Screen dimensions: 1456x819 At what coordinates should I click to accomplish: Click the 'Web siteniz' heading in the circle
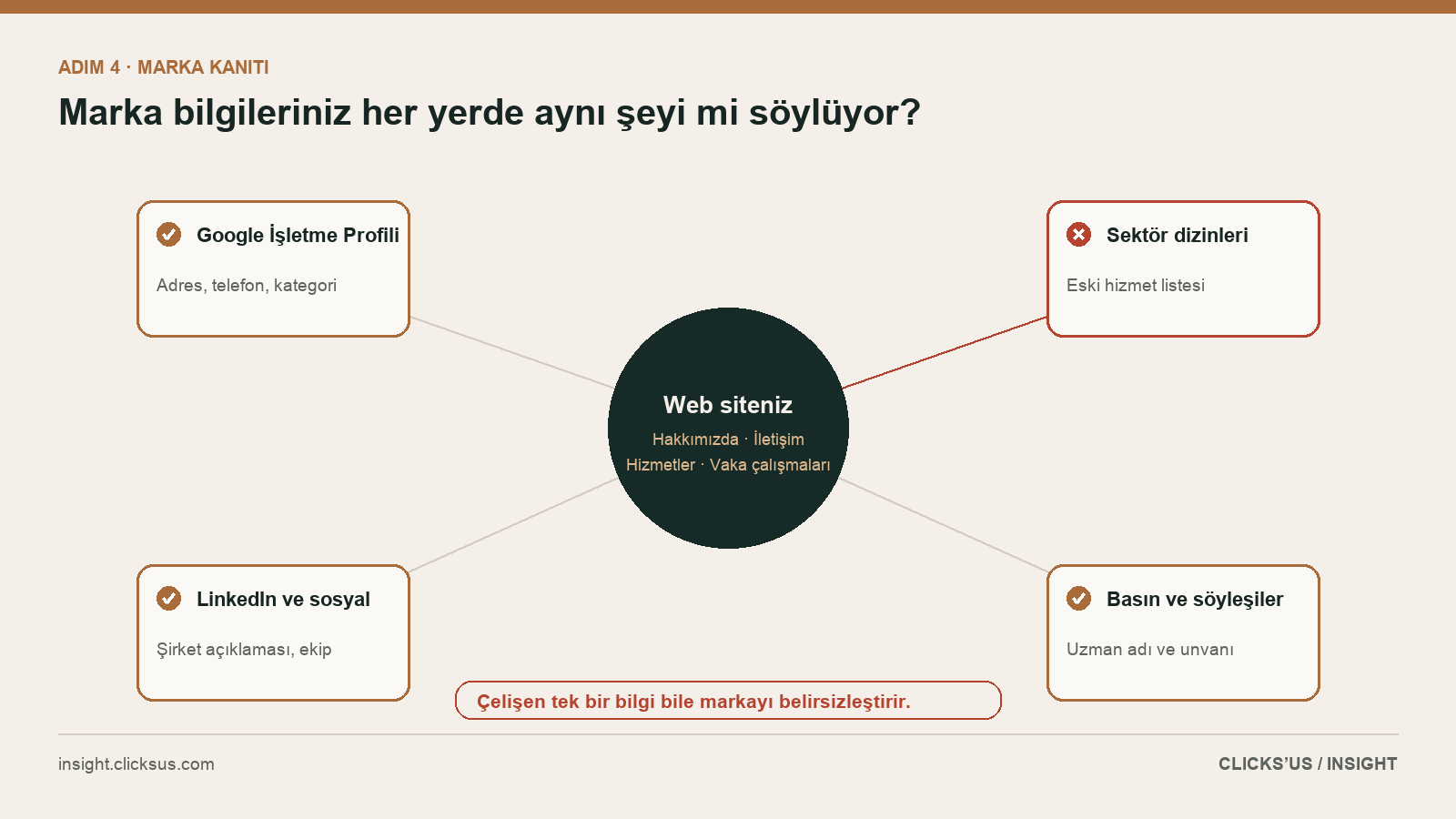[x=728, y=405]
